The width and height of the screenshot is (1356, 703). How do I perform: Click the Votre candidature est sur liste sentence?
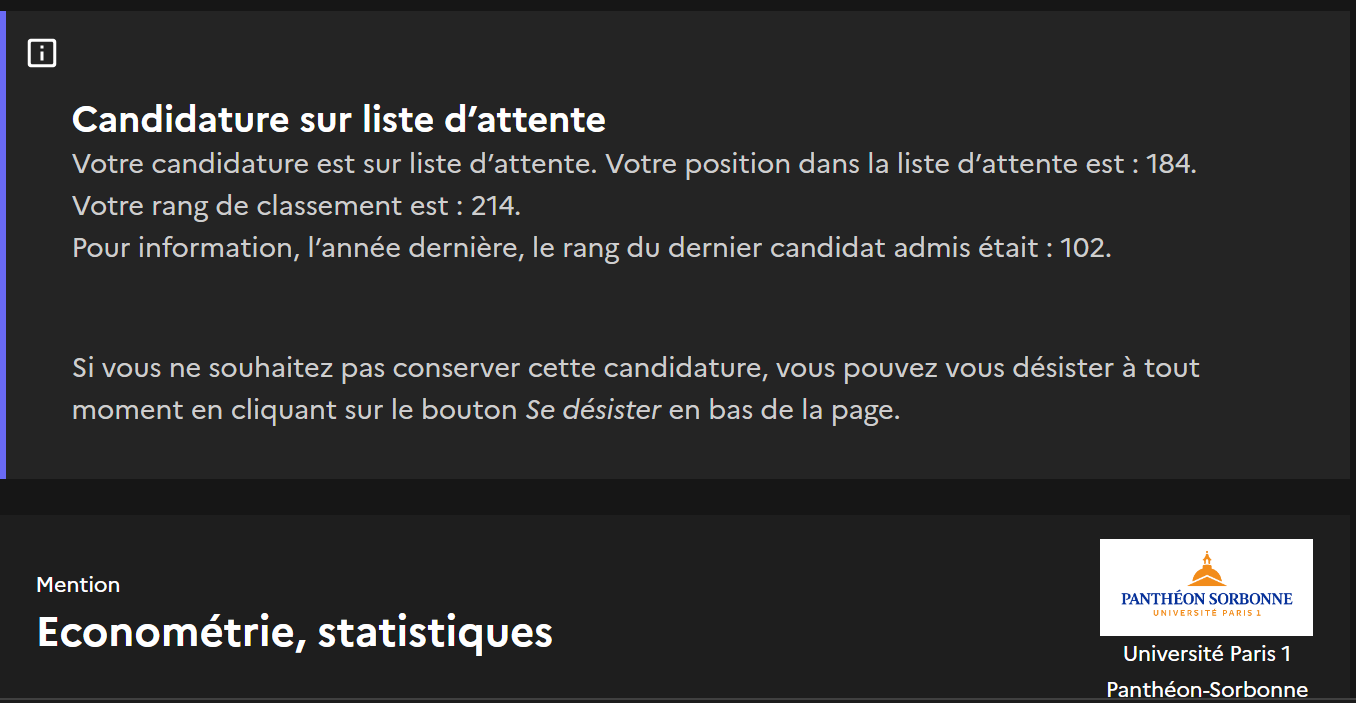[x=333, y=163]
